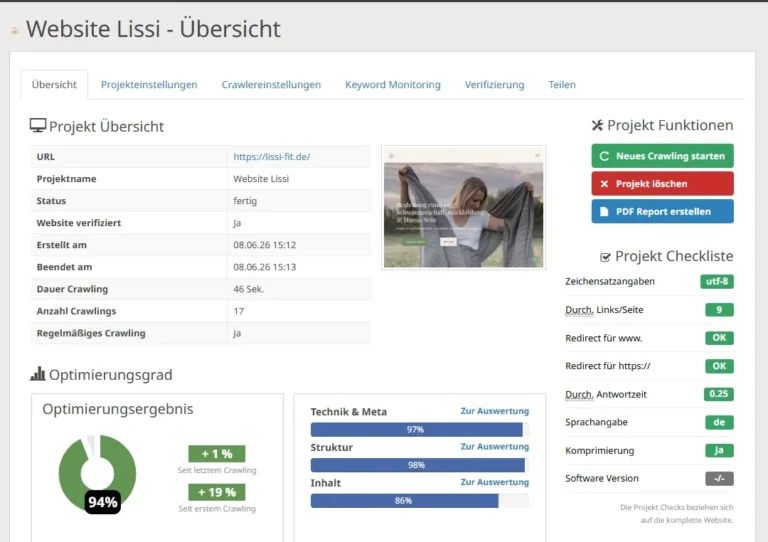Click the checkmark icon beside Projekt Checkliste
768x542 pixels.
tap(605, 257)
